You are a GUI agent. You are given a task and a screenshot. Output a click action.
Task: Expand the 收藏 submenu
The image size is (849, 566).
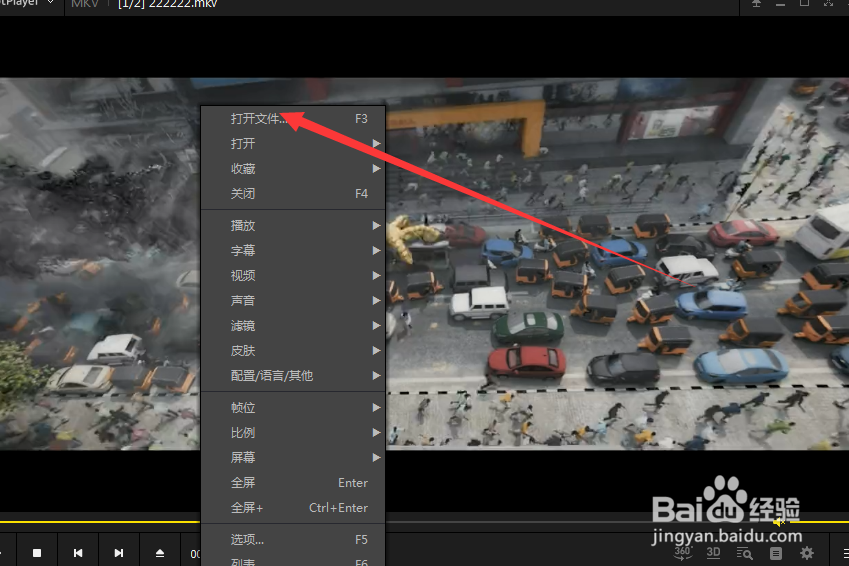(292, 168)
